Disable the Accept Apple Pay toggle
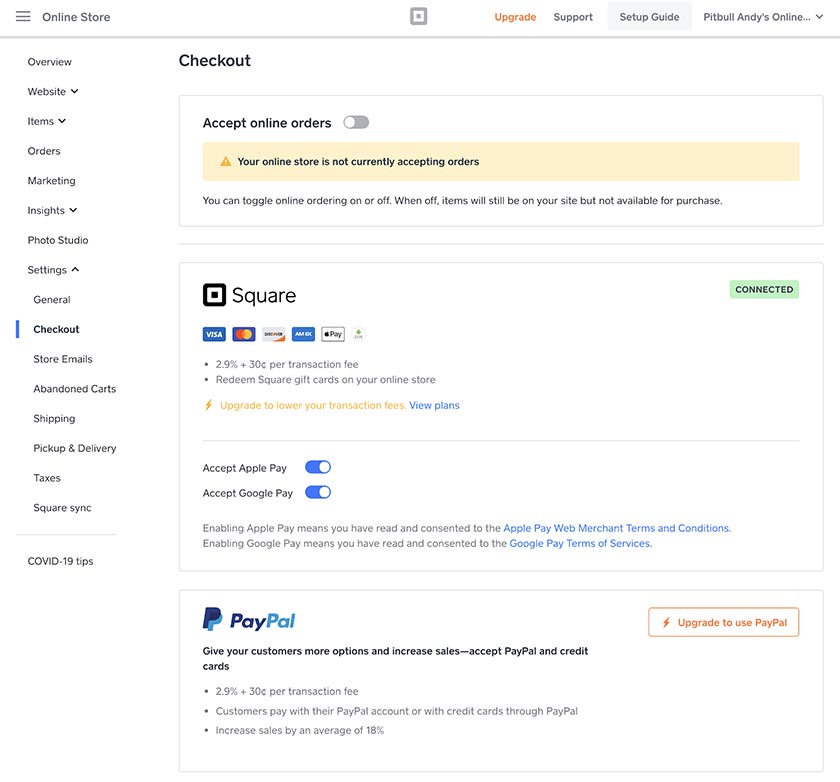840x782 pixels. [318, 467]
